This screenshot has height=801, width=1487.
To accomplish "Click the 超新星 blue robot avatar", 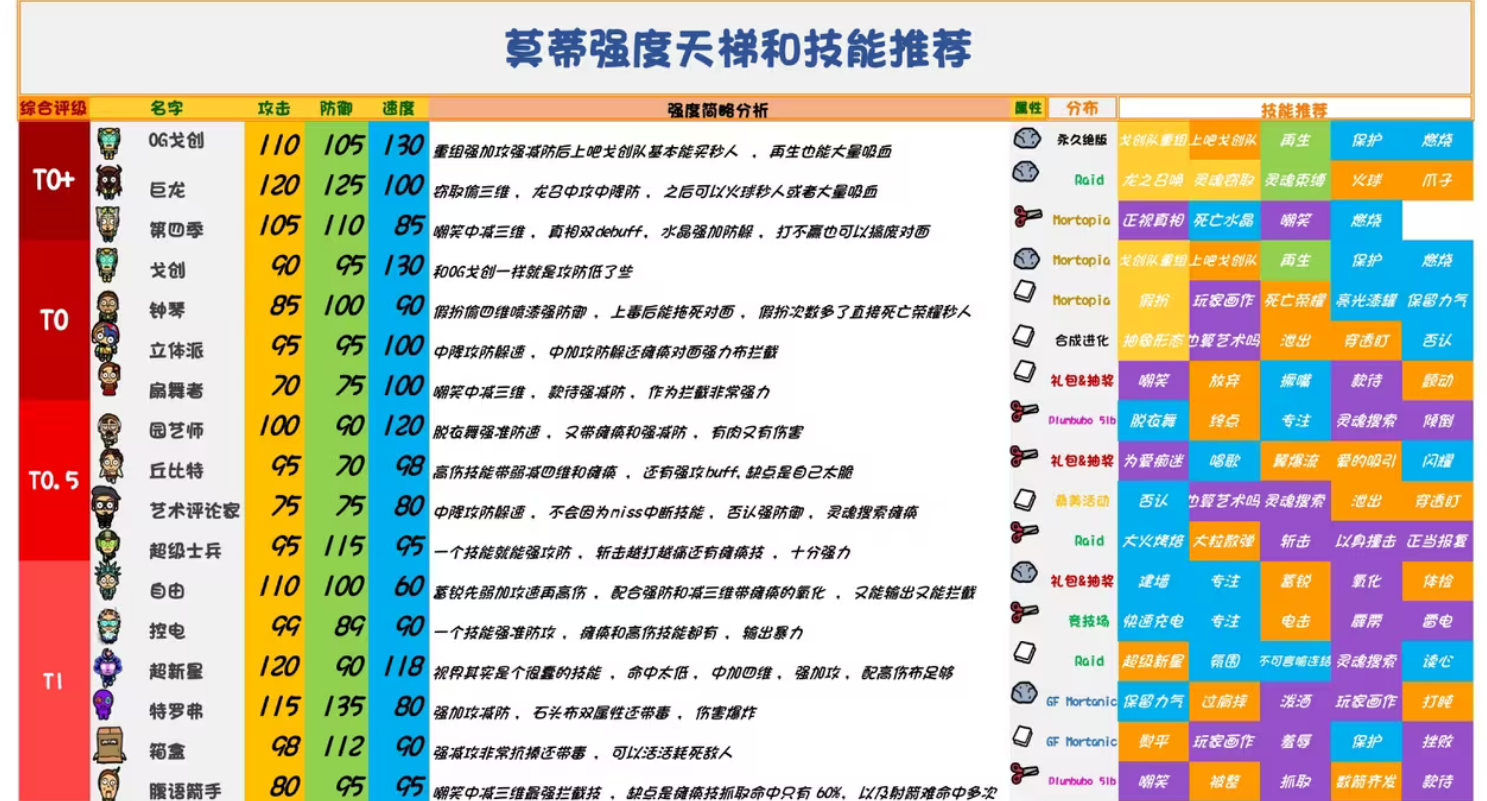I will pyautogui.click(x=107, y=667).
